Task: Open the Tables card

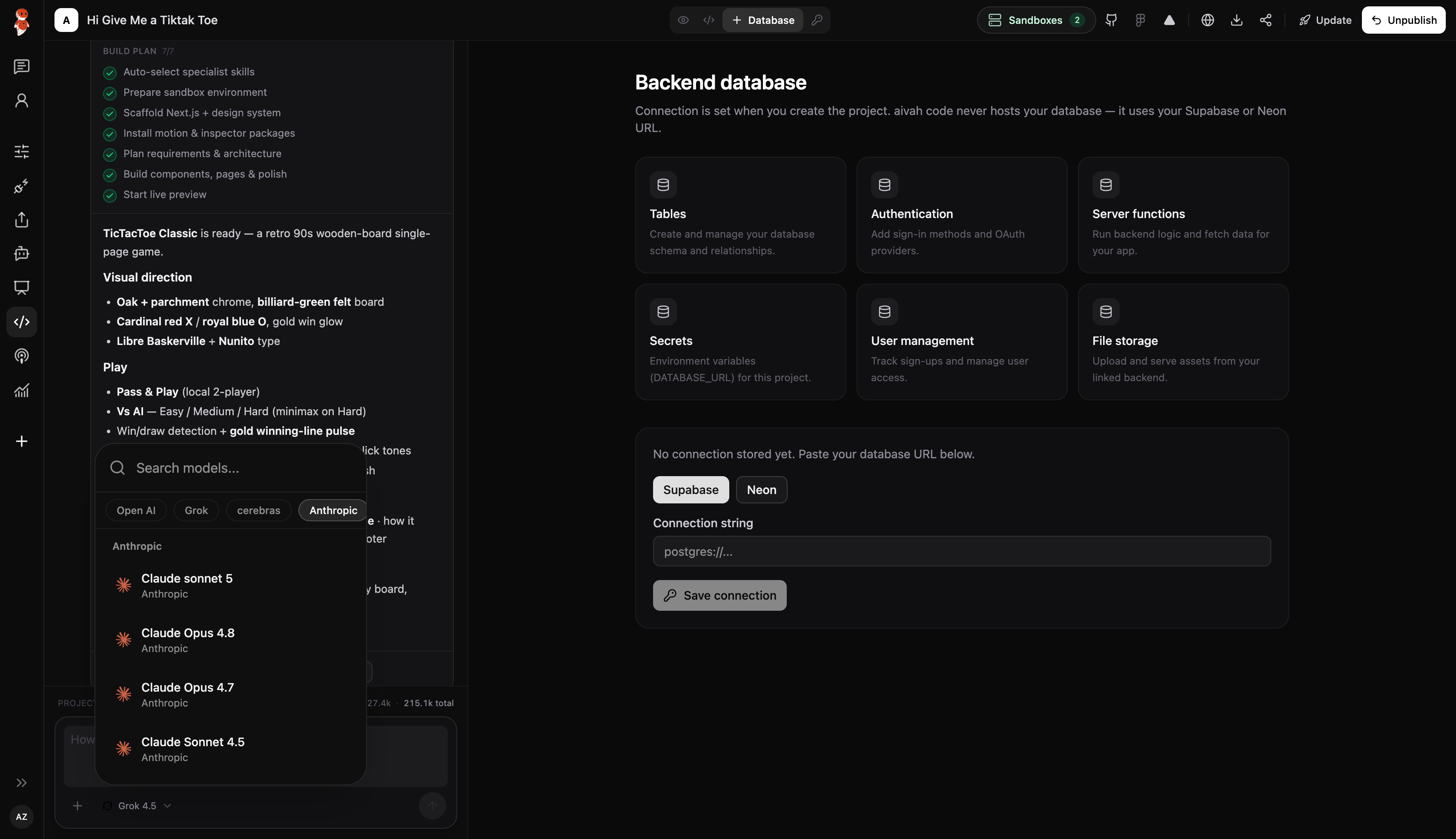Action: [x=741, y=215]
